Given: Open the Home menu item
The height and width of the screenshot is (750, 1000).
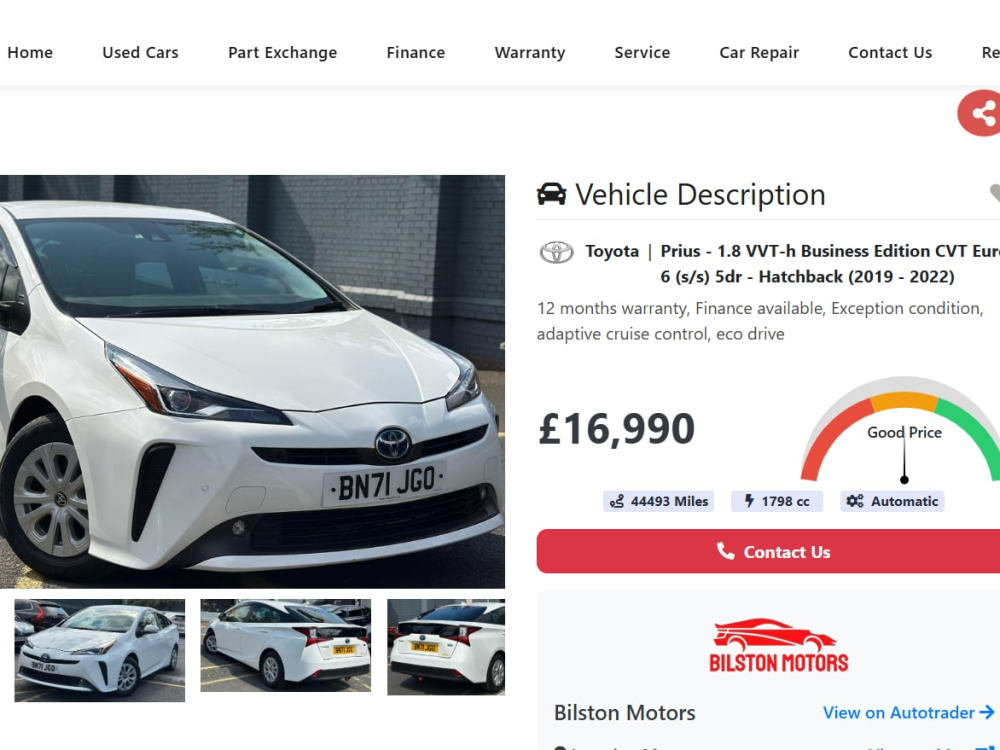Looking at the screenshot, I should pyautogui.click(x=30, y=52).
